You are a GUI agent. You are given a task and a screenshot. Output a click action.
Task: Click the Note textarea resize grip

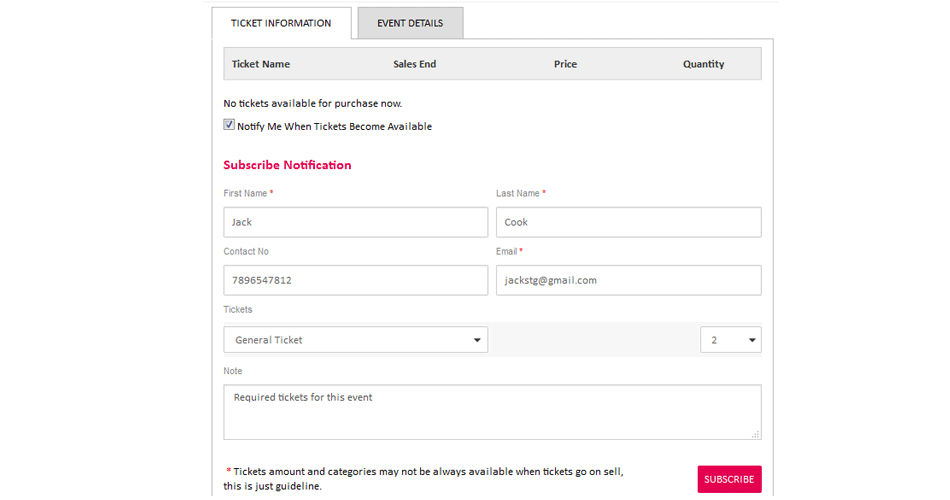tap(755, 434)
